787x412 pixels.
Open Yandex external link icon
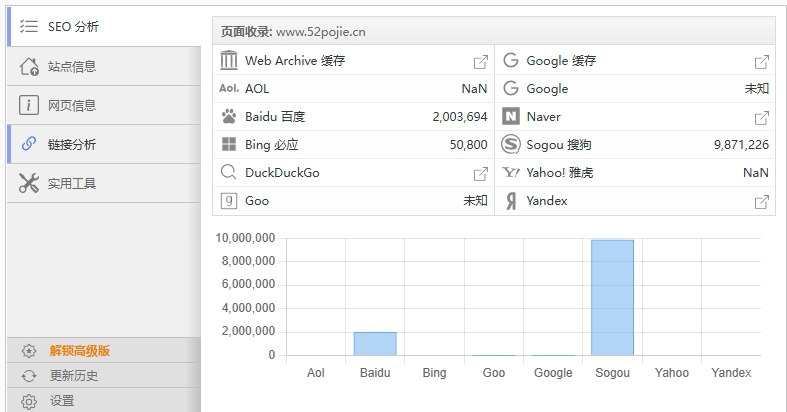tap(761, 202)
